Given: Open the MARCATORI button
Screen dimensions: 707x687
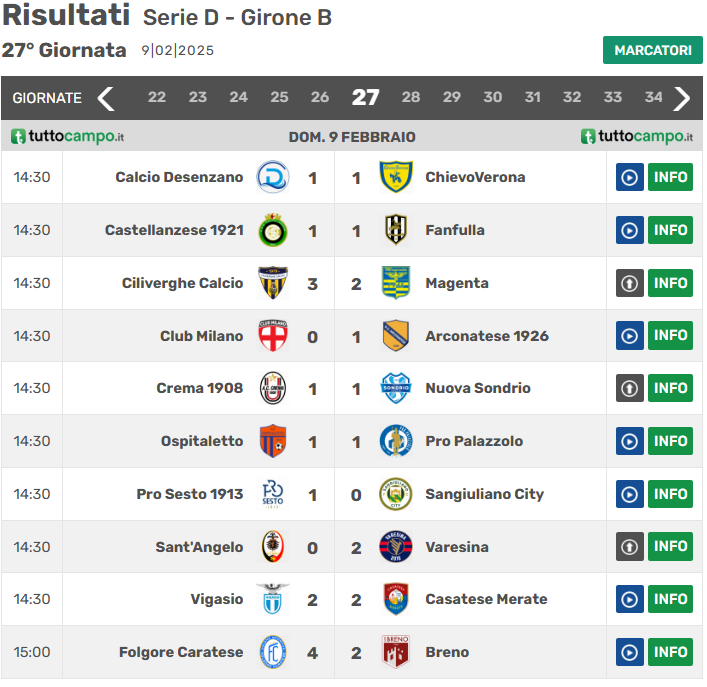Looking at the screenshot, I should (652, 50).
